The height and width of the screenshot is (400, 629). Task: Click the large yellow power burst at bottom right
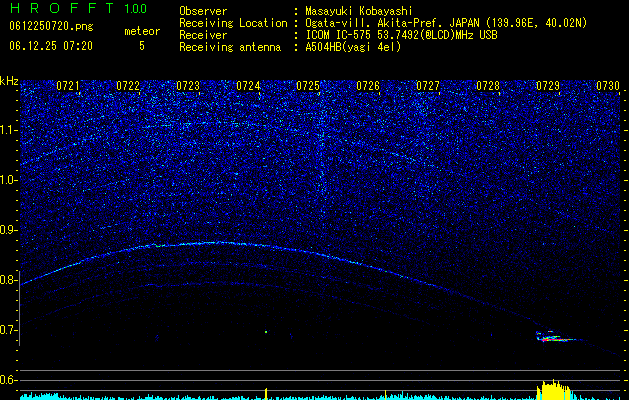pos(554,389)
